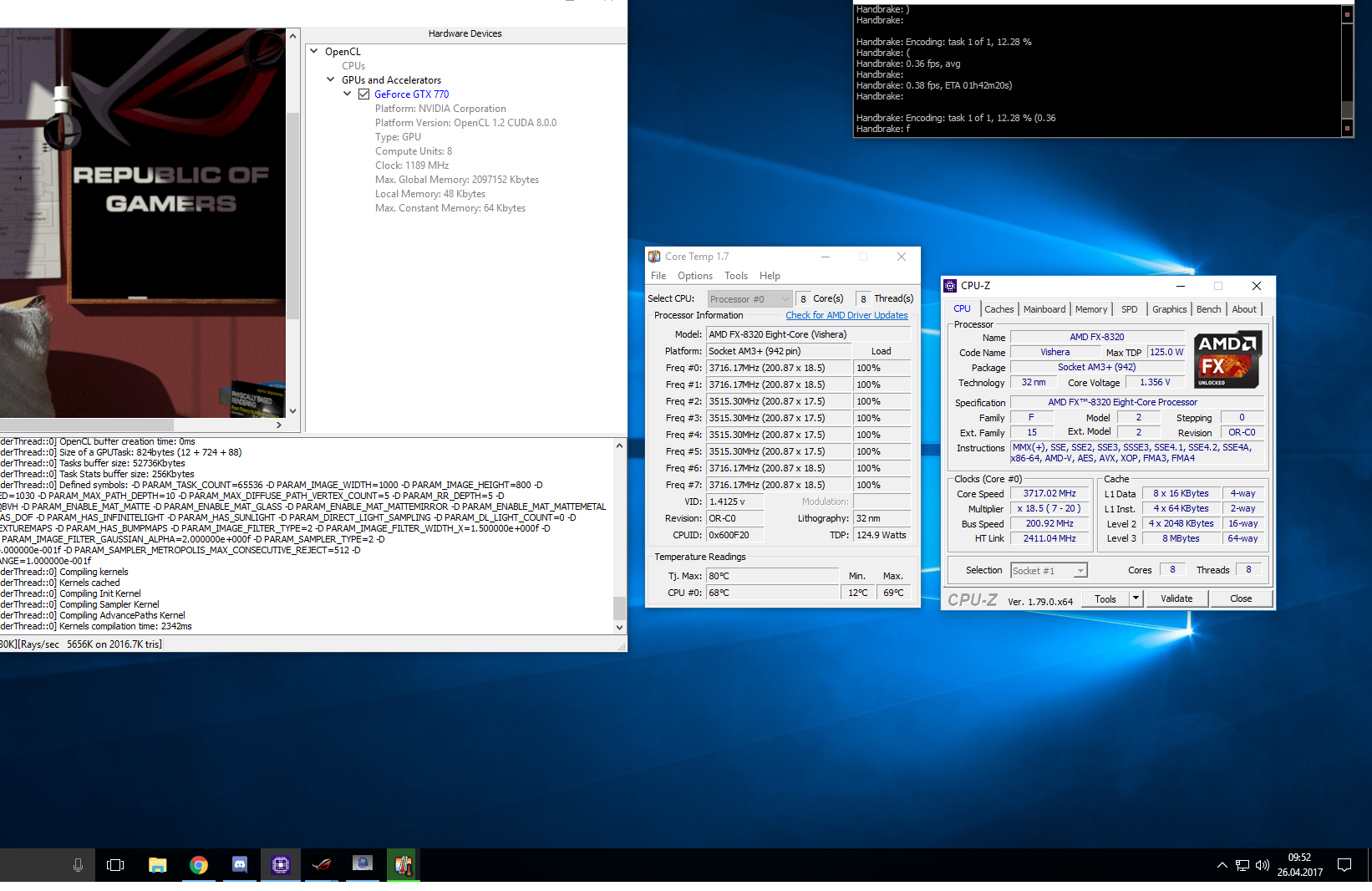Switch to the CPU-Z Memory tab

point(1091,309)
